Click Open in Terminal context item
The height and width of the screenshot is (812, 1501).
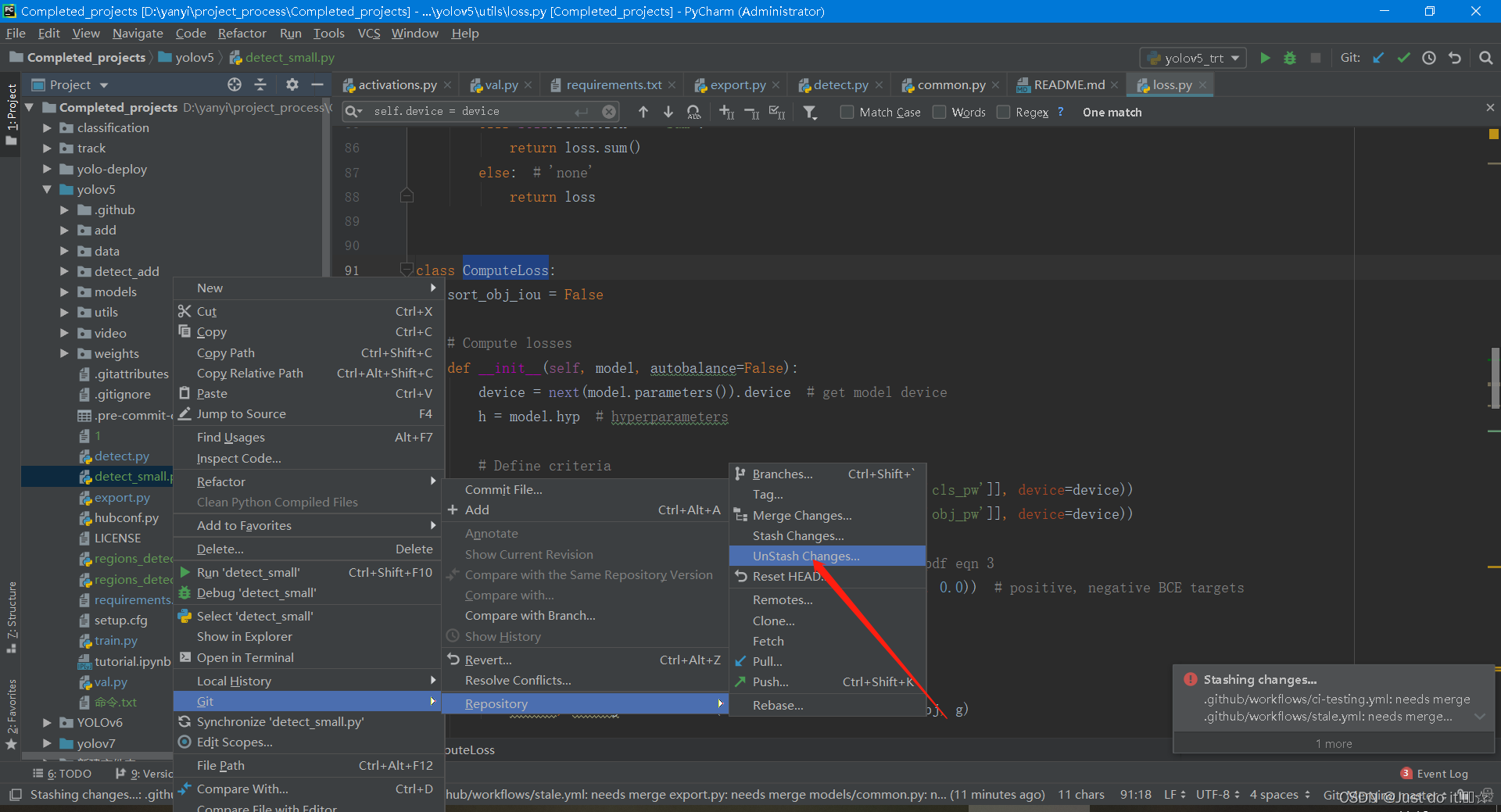[308, 657]
